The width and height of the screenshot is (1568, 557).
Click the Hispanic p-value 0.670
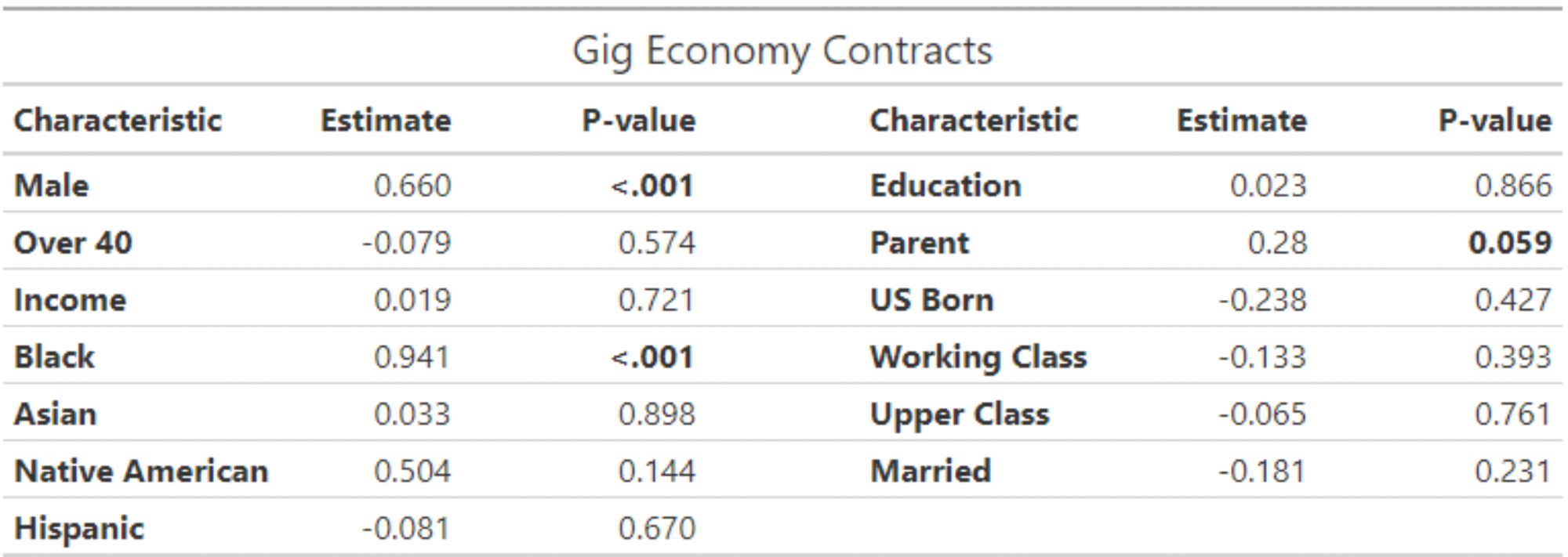coord(656,528)
